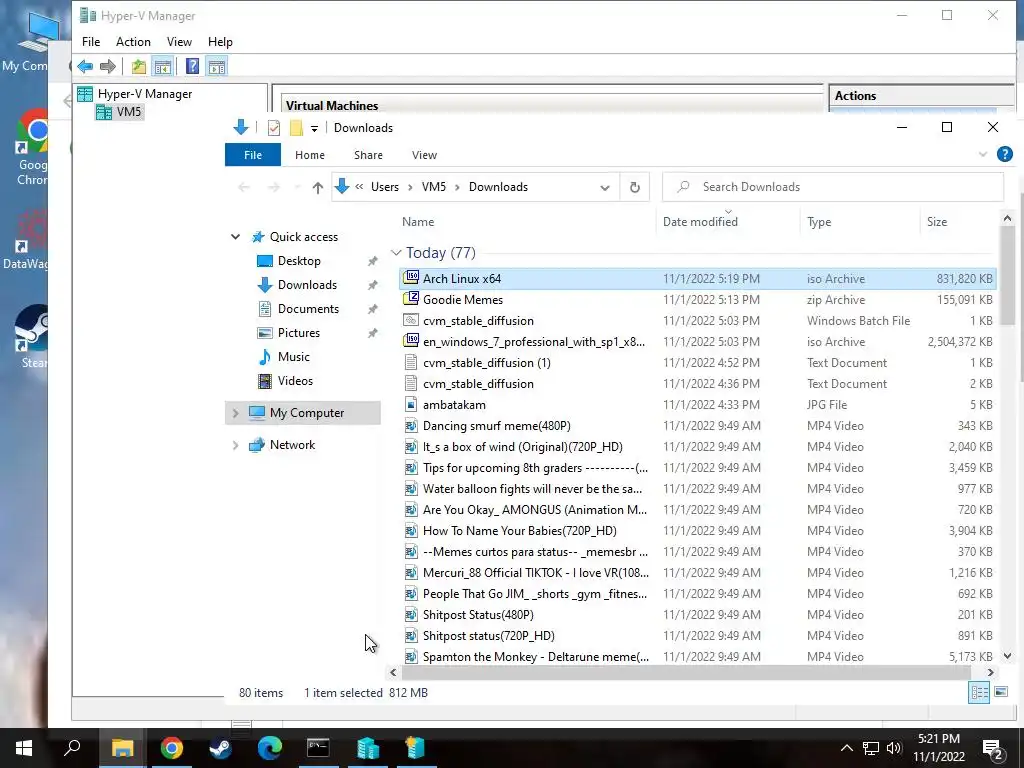Expand My Computer in navigation pane
The height and width of the screenshot is (768, 1024).
tap(235, 413)
